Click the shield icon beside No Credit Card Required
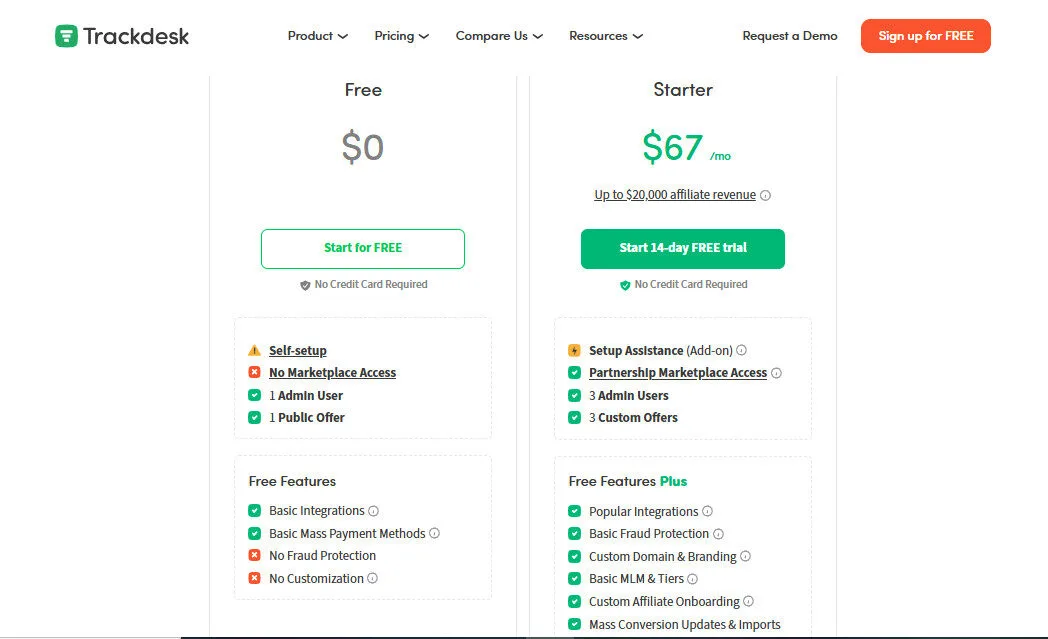Screen dimensions: 1048x639 pyautogui.click(x=304, y=284)
